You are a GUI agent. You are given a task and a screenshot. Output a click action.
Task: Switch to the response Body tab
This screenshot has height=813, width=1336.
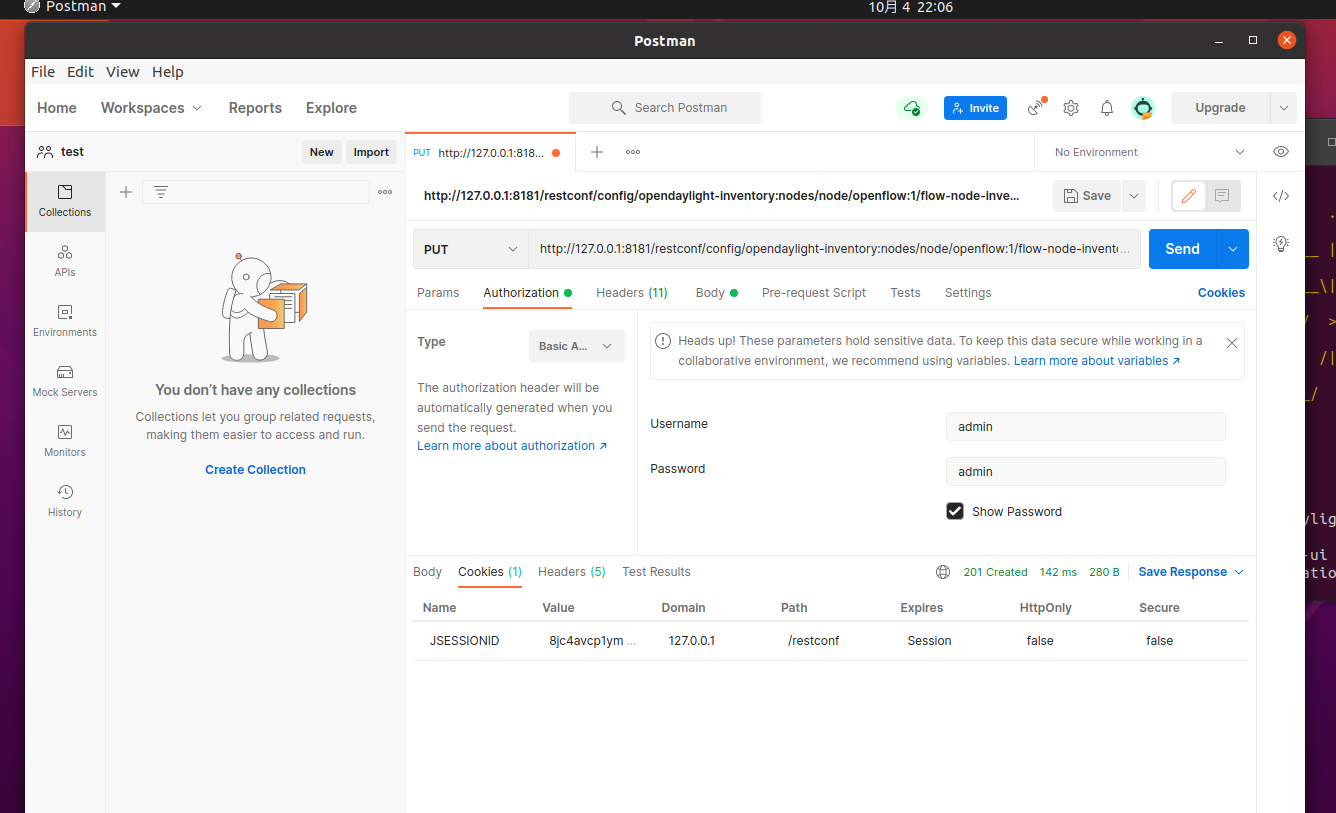pos(427,572)
